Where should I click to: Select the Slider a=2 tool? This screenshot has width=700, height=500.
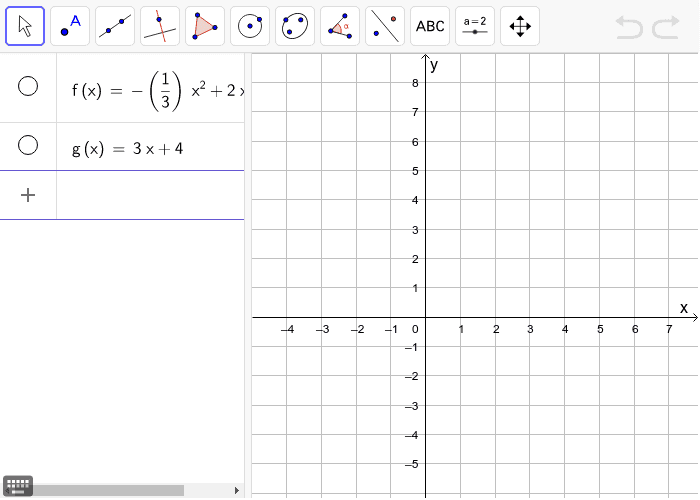coord(475,26)
